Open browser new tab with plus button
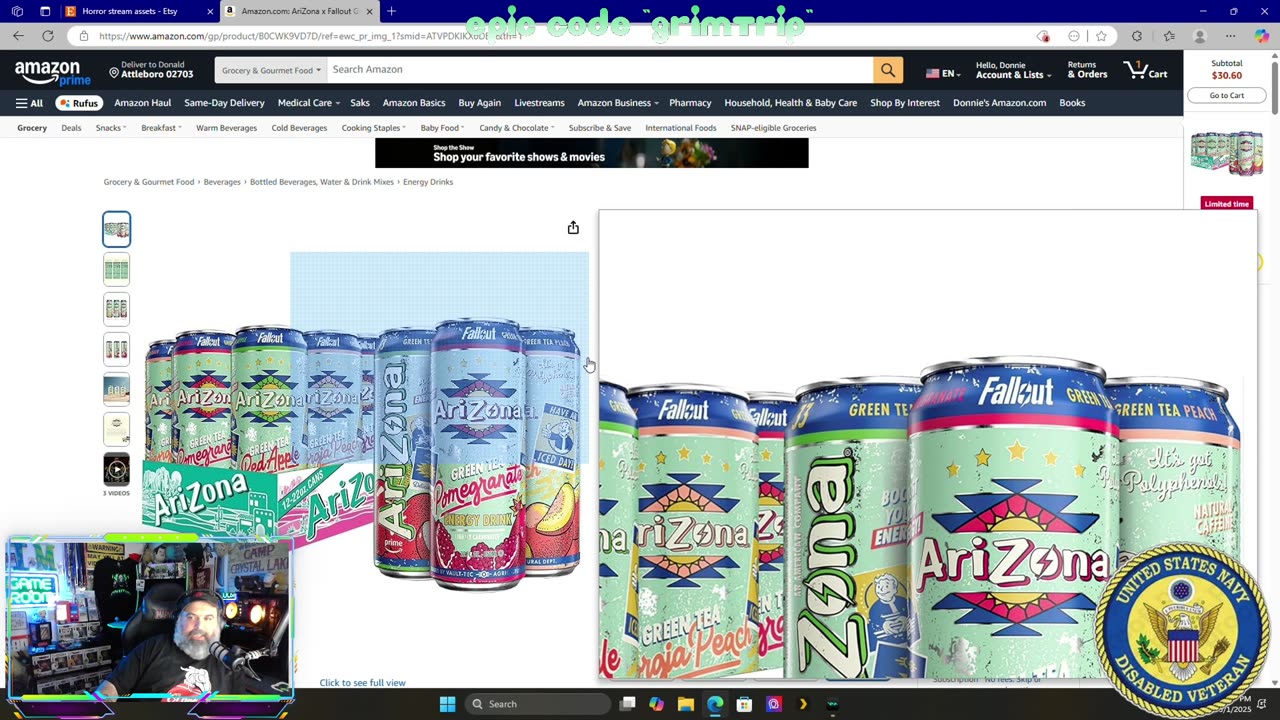This screenshot has height=720, width=1280. 391,11
